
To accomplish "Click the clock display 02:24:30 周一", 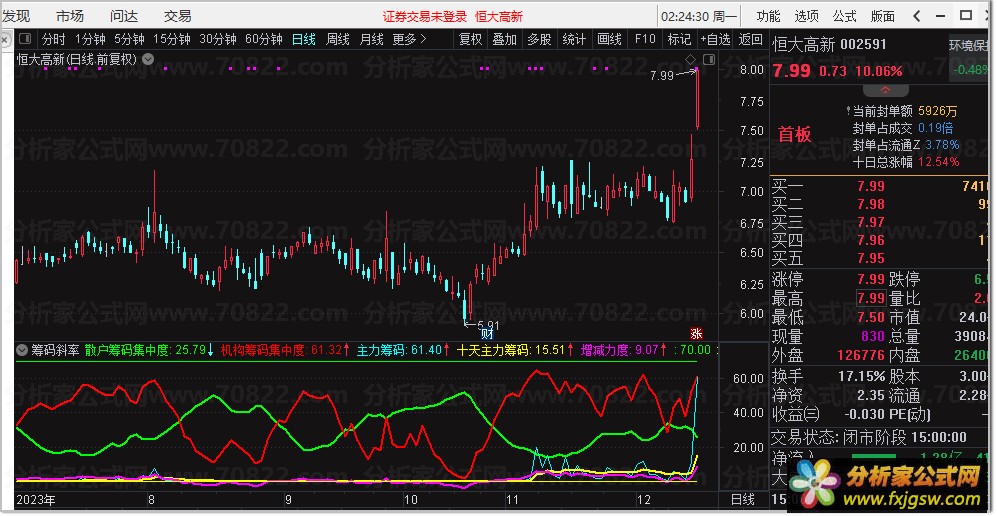I will 699,17.
